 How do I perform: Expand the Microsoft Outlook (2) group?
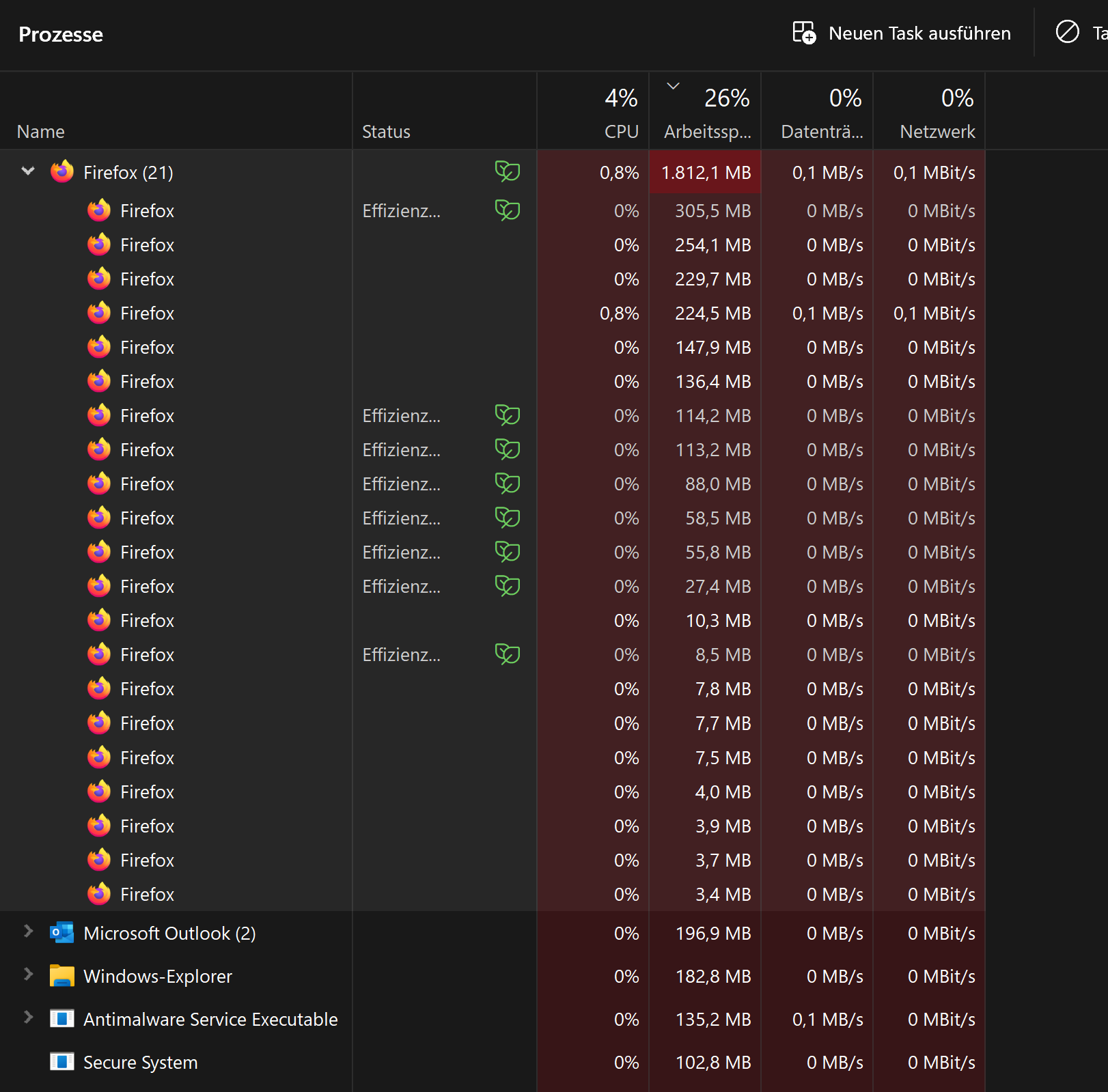point(28,931)
